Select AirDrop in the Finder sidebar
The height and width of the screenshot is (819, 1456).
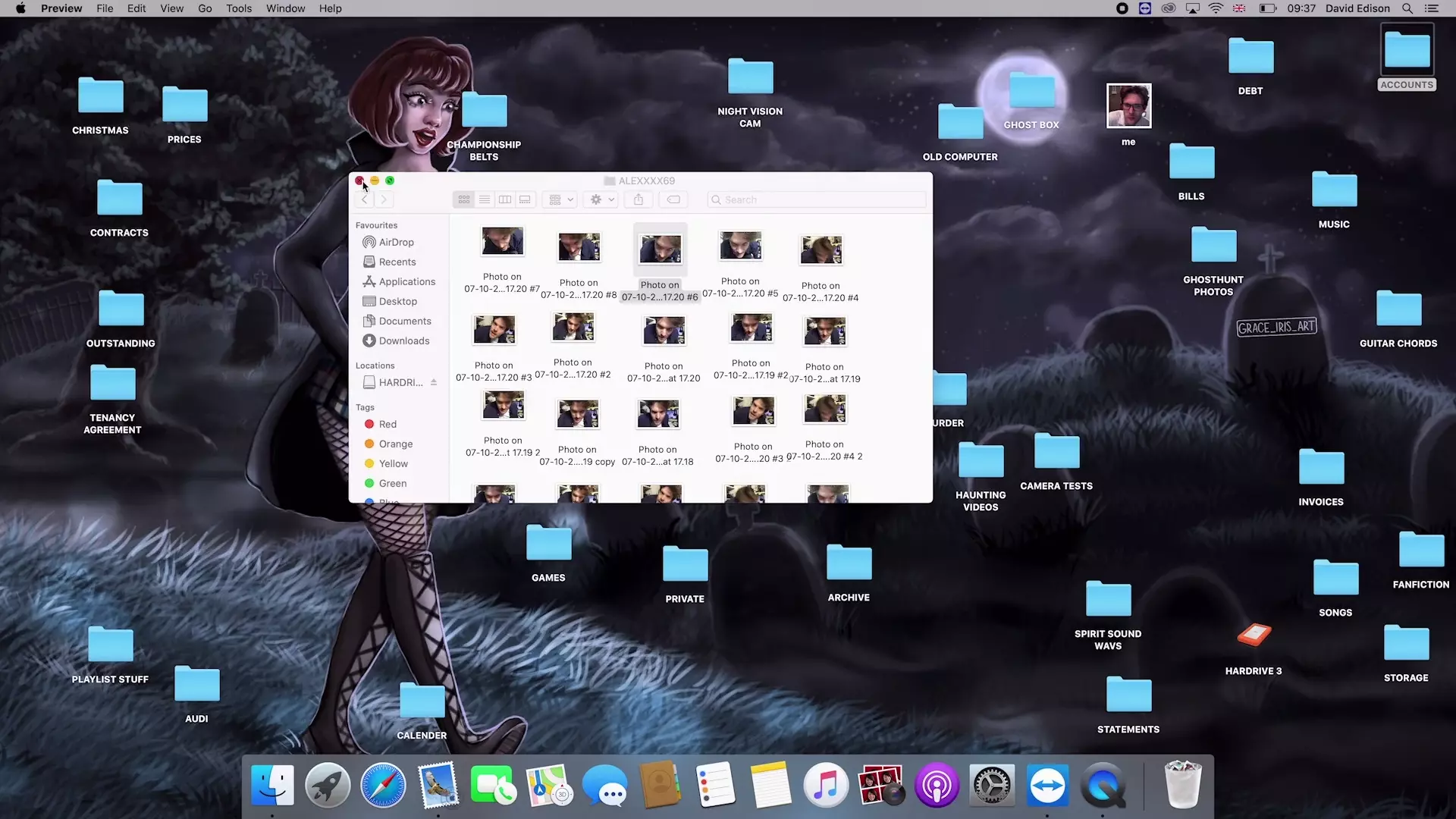pos(398,242)
